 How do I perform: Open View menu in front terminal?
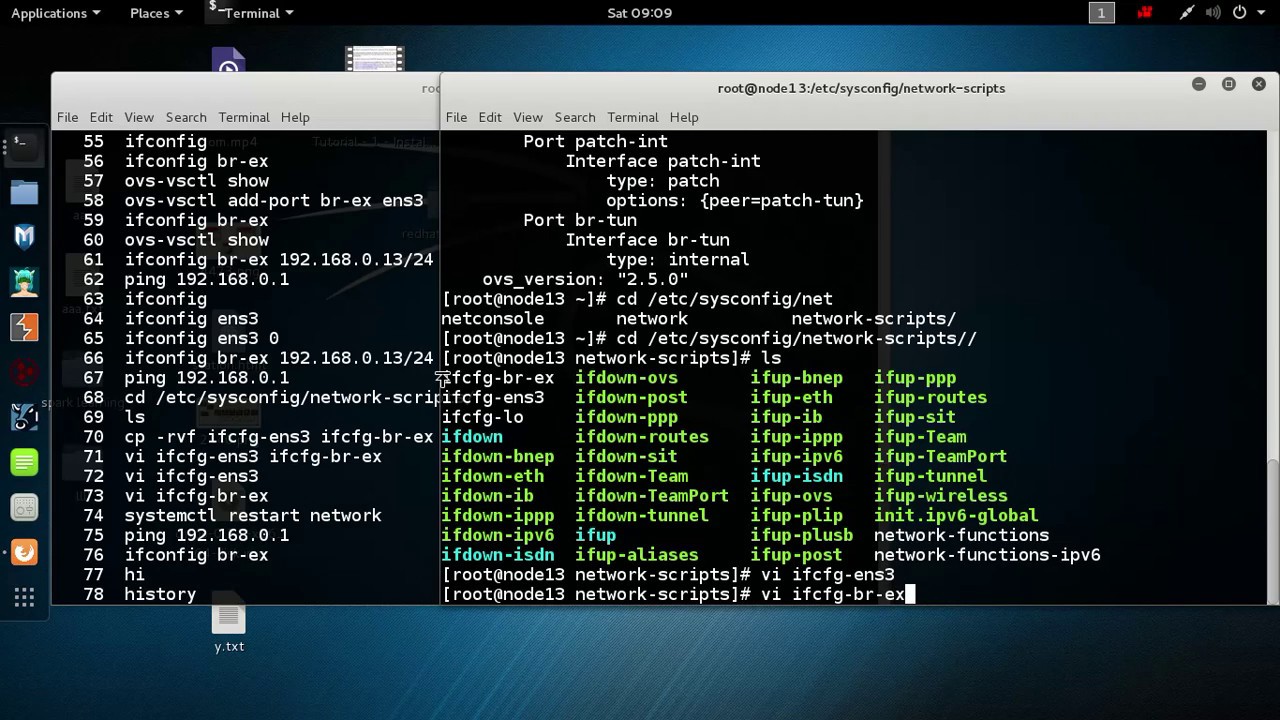point(528,117)
